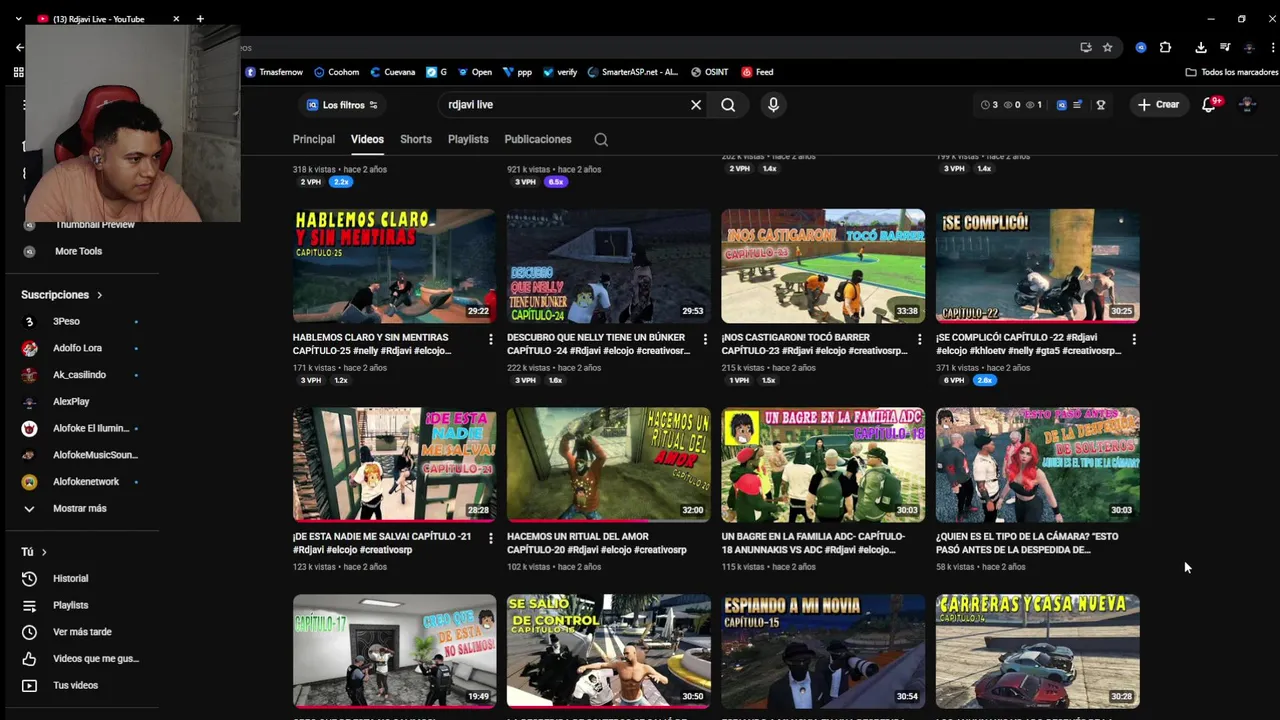
Task: Open the ¿QUIEN ES EL TIPO DE LA CÁMARA? title
Action: click(x=1027, y=543)
